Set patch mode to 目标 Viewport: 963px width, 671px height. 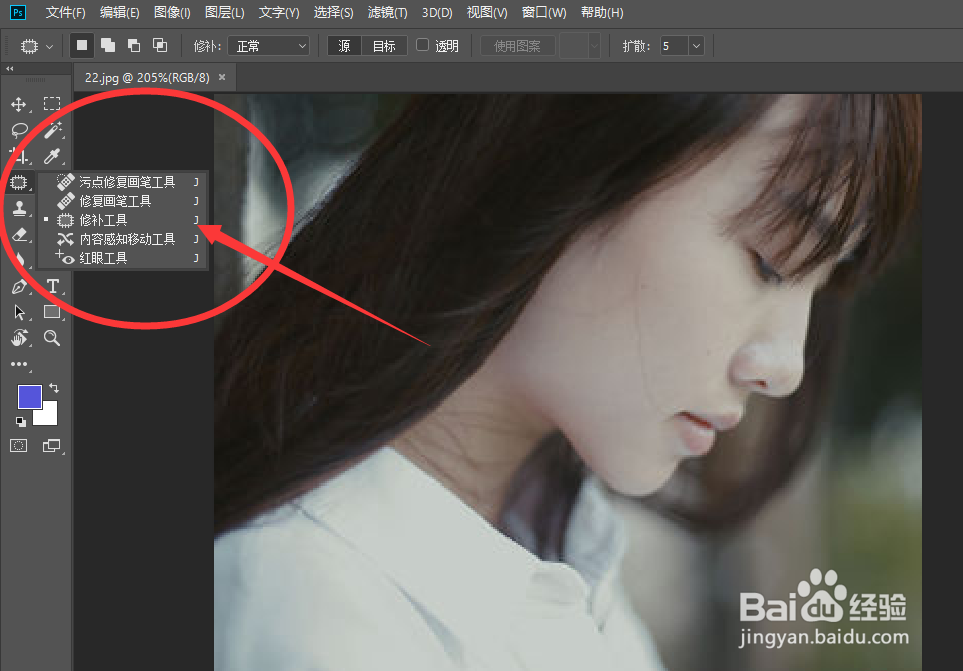pyautogui.click(x=384, y=46)
